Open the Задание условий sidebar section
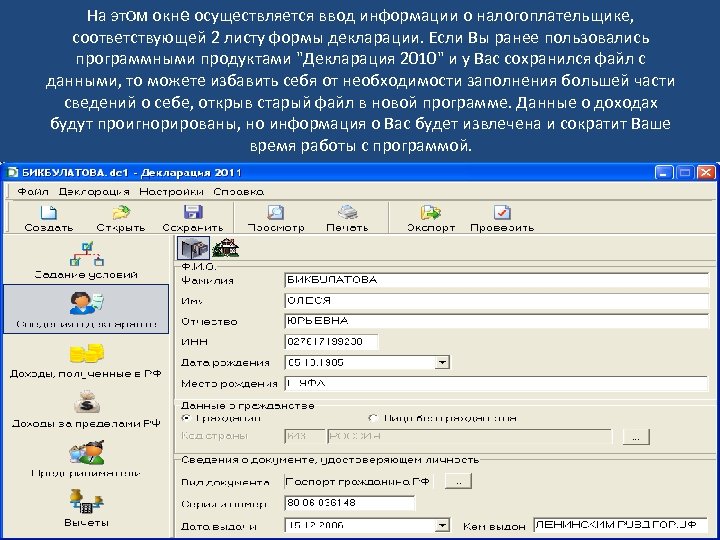The image size is (720, 540). 86,260
